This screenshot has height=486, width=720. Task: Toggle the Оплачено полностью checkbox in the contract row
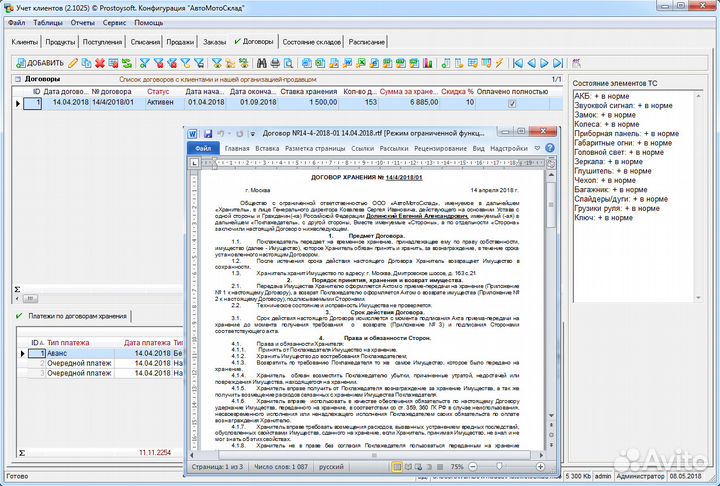tap(512, 103)
